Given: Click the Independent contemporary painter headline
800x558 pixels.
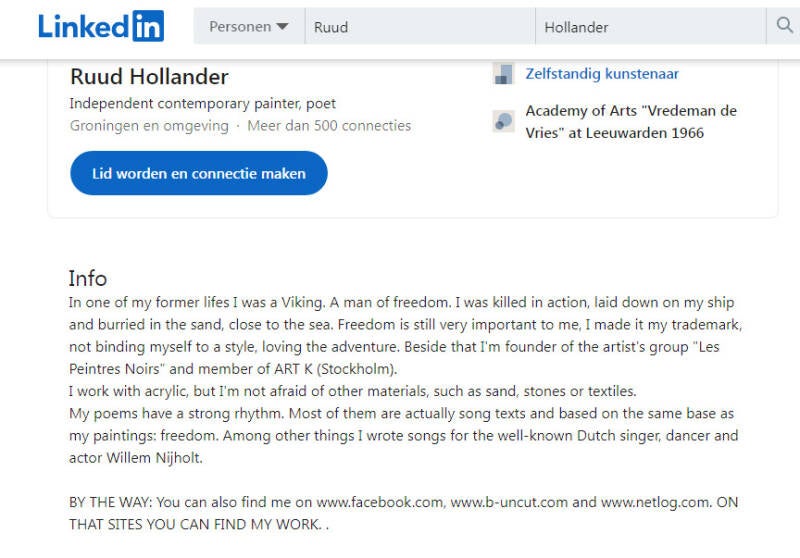Looking at the screenshot, I should (202, 103).
